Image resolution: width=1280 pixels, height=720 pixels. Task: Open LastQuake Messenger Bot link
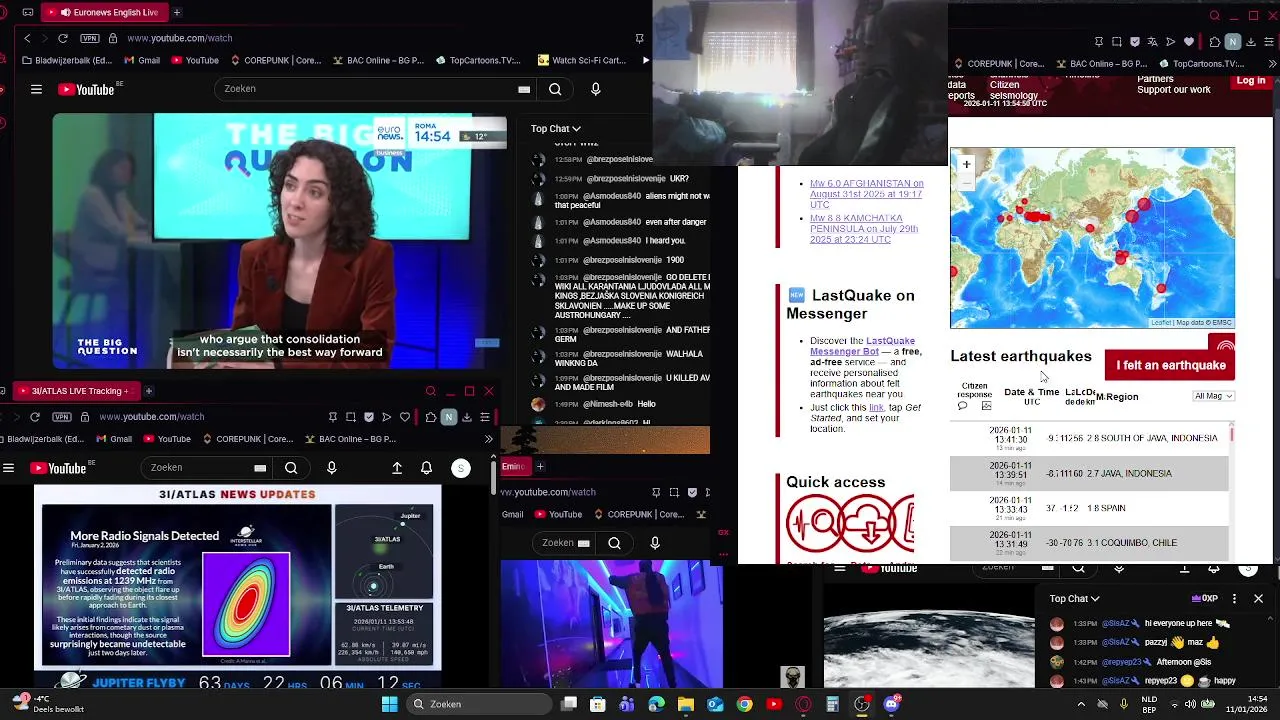coord(862,346)
